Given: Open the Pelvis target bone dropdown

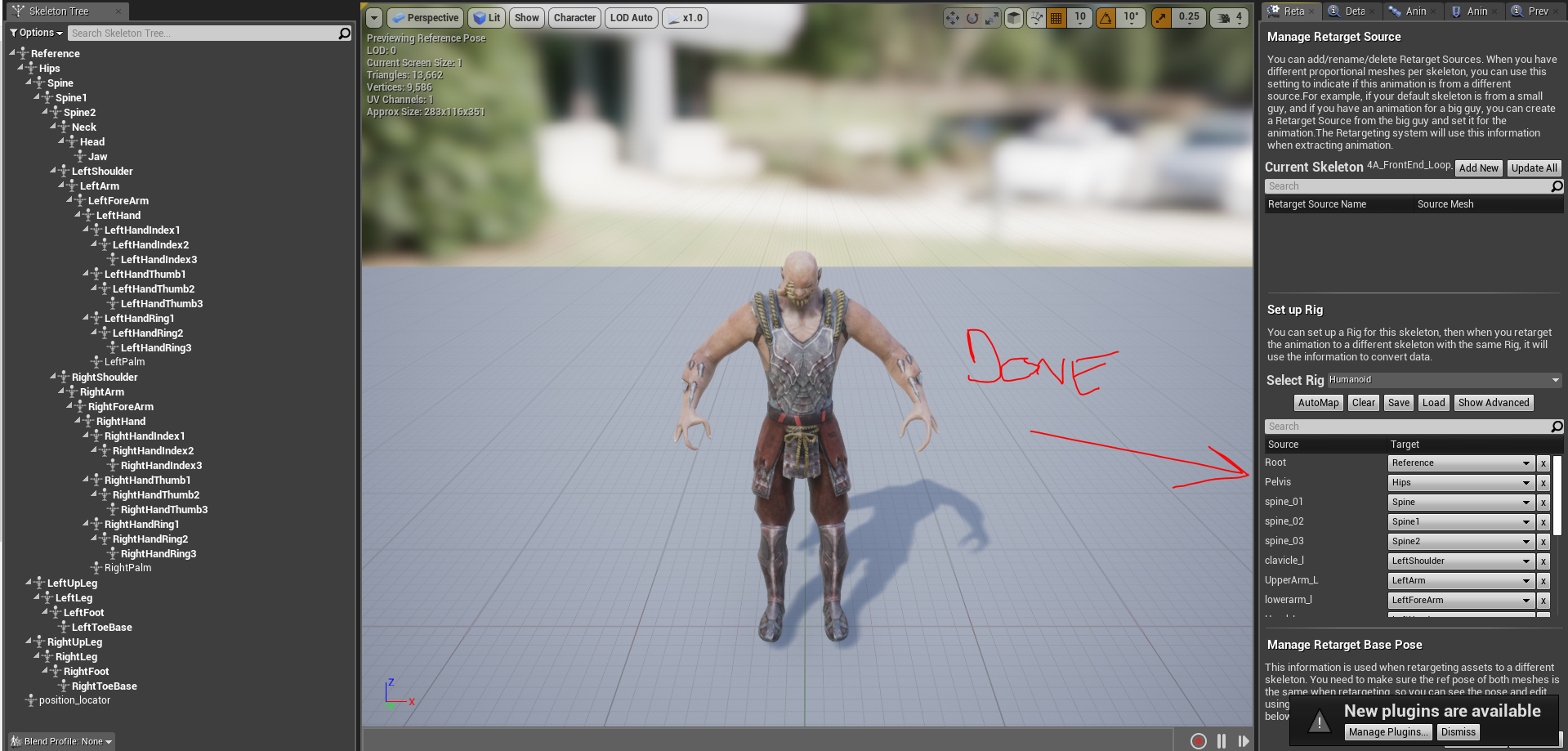Looking at the screenshot, I should (1461, 483).
